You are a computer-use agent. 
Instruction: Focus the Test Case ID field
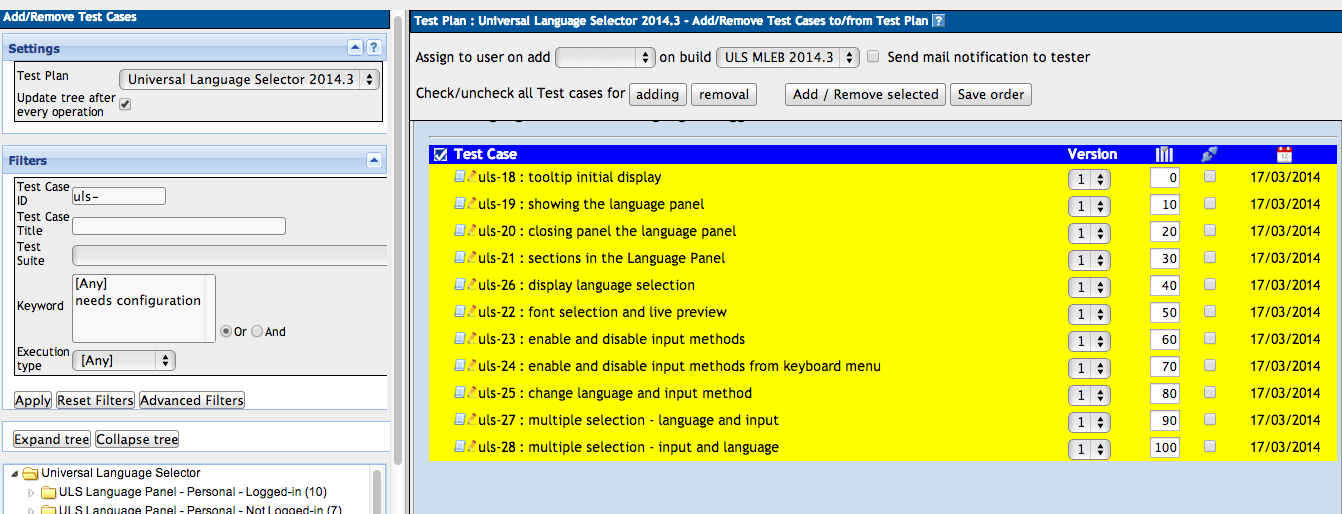click(119, 196)
